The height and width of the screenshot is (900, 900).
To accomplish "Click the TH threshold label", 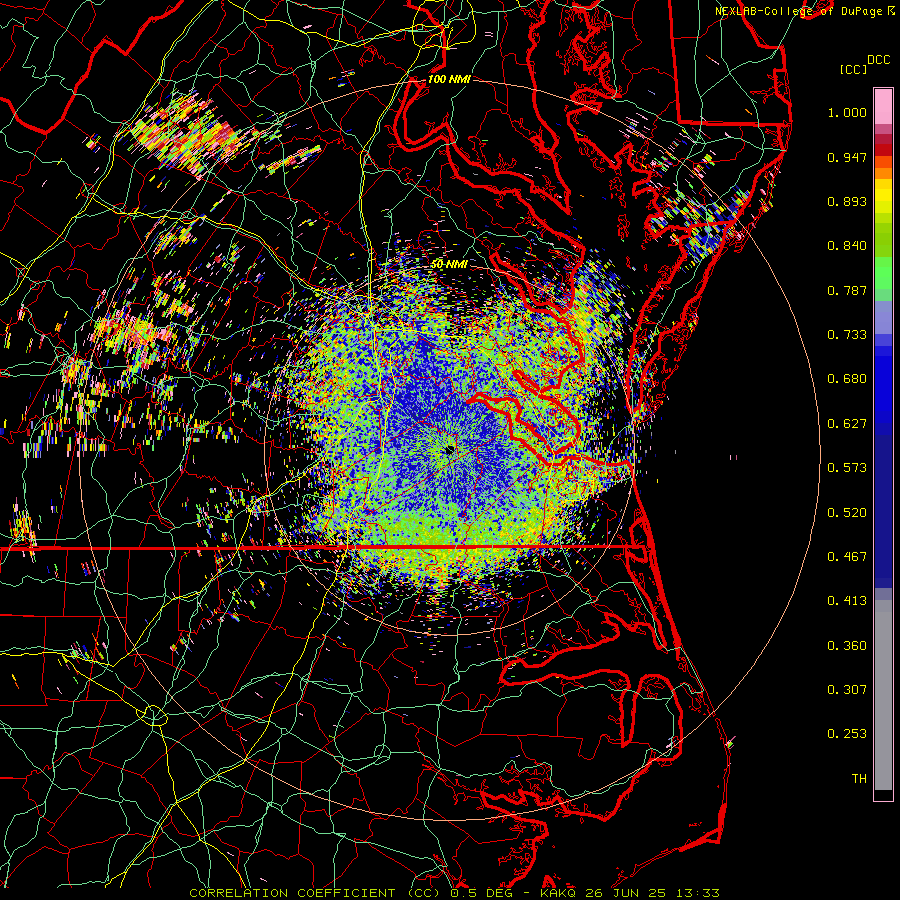I will tap(859, 779).
